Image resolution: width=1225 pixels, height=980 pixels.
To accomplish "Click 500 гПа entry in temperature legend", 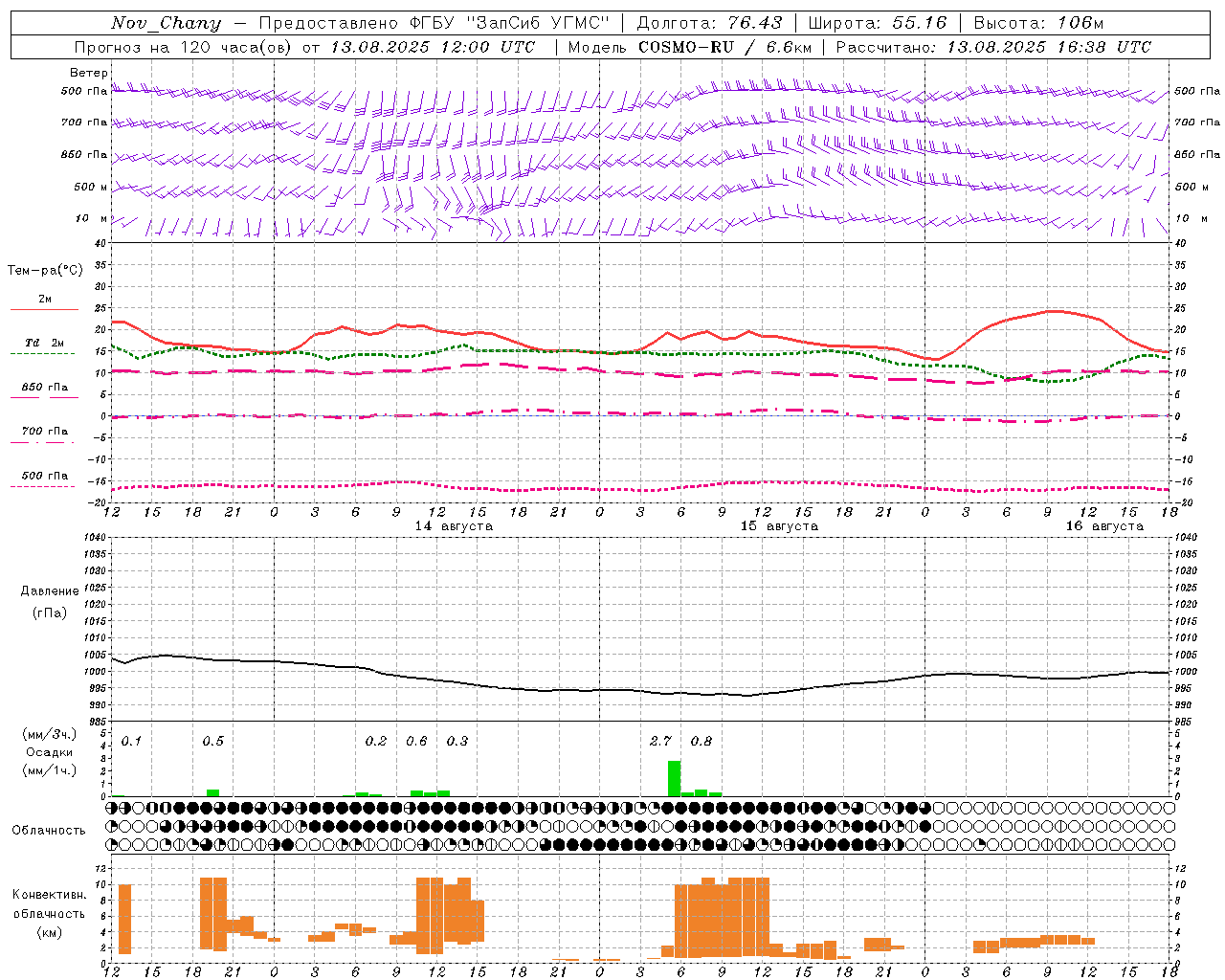I will 45,476.
